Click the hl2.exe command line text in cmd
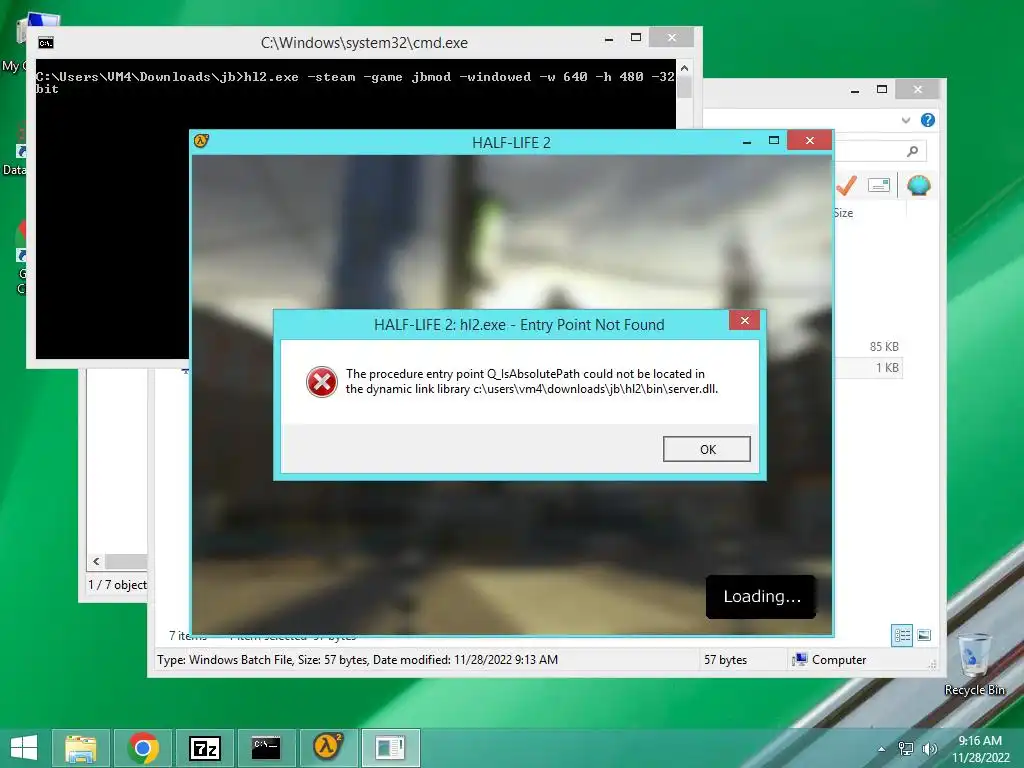The height and width of the screenshot is (768, 1024). (x=355, y=82)
